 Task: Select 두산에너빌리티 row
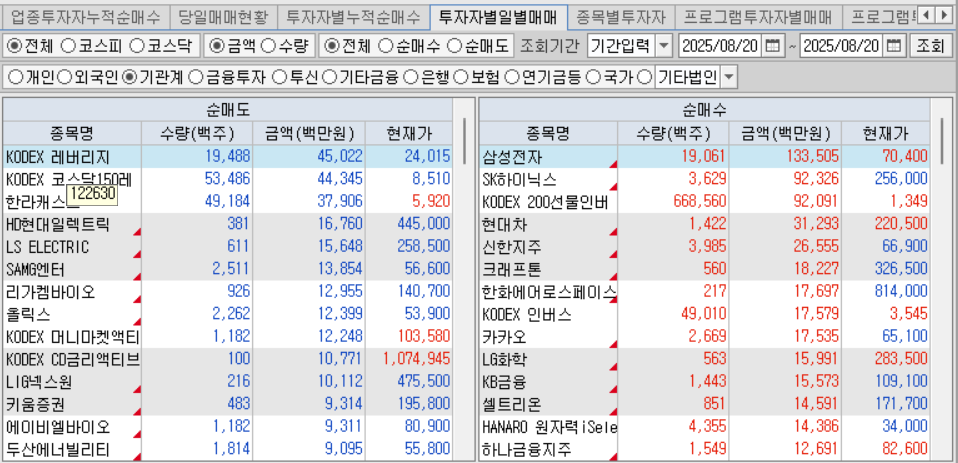tap(228, 450)
